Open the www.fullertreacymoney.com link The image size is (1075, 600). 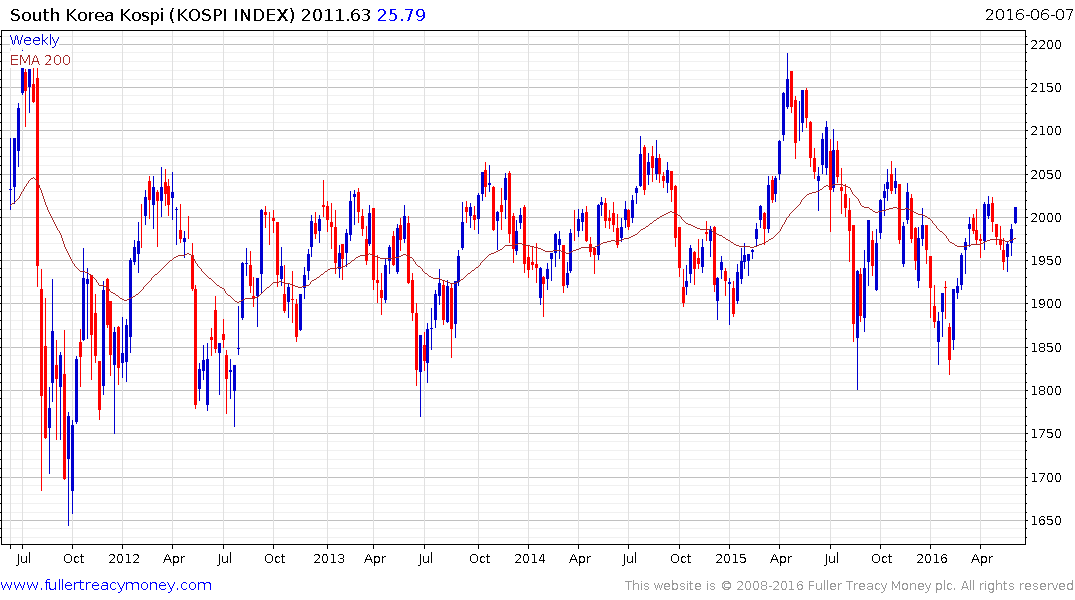[106, 585]
